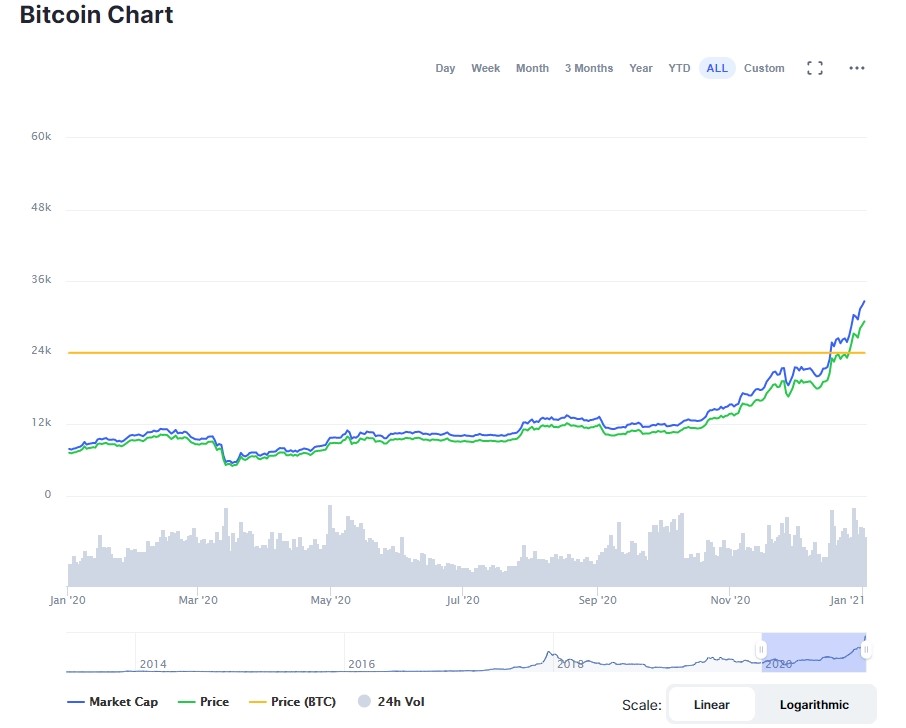Click the 12k y-axis label
906x728 pixels.
pyautogui.click(x=41, y=423)
